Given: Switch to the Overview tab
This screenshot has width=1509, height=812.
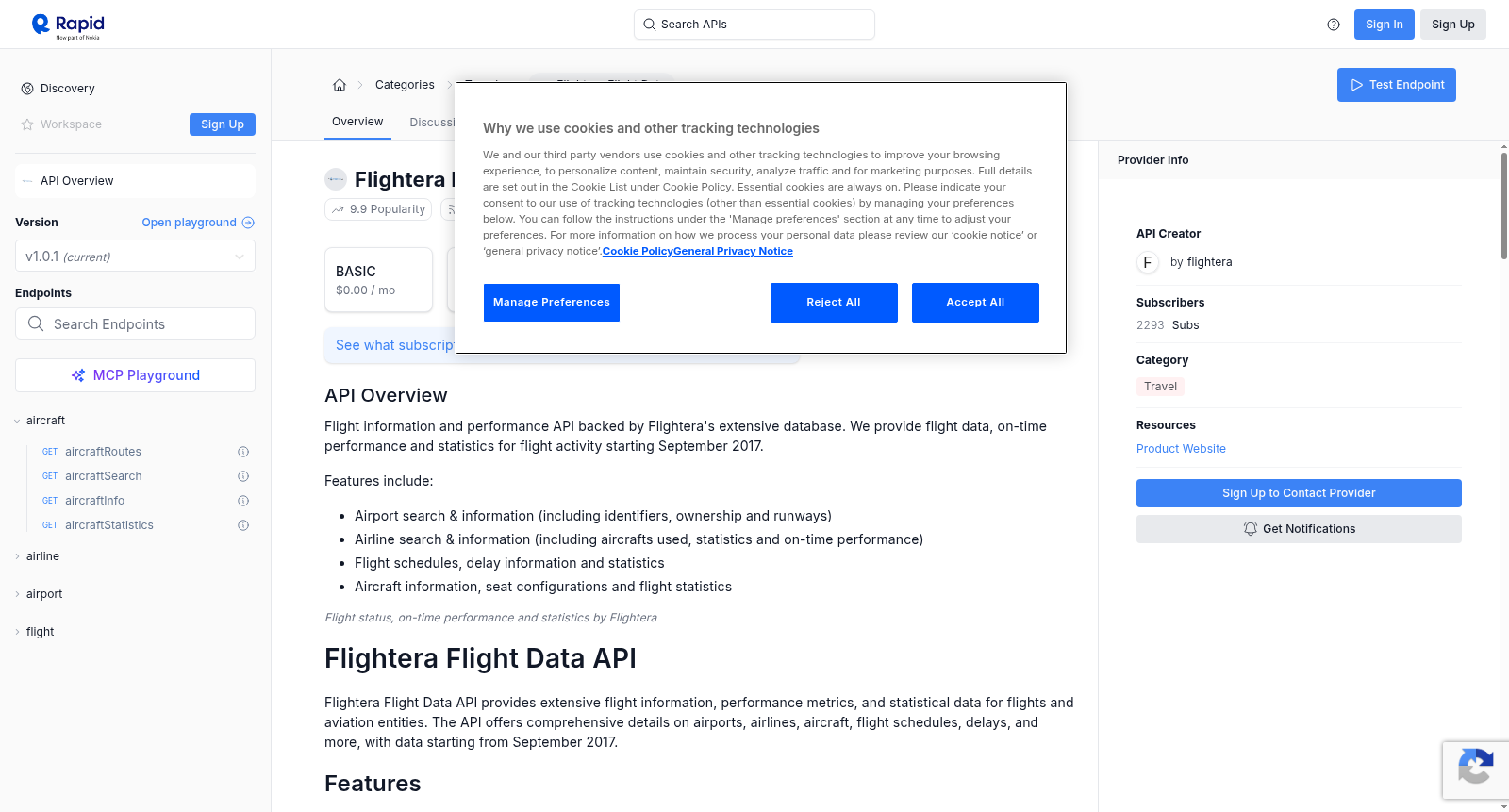Looking at the screenshot, I should [357, 122].
